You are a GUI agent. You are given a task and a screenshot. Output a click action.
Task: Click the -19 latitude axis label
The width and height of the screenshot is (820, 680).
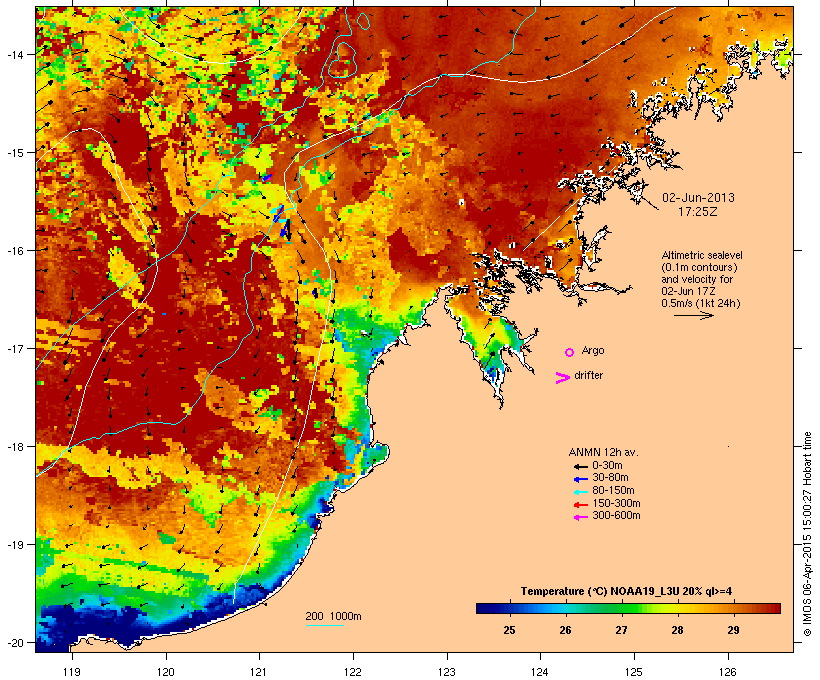pos(14,545)
